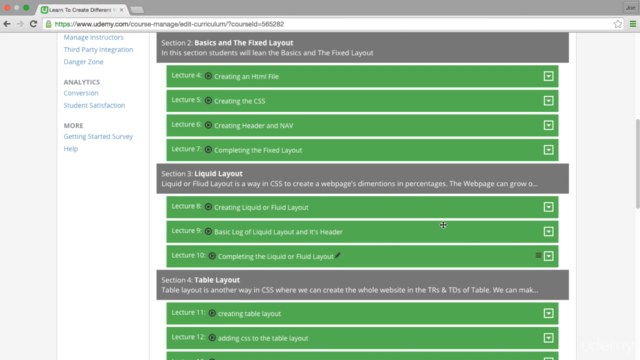This screenshot has width=640, height=360.
Task: Open the Help link in the sidebar
Action: (x=71, y=149)
